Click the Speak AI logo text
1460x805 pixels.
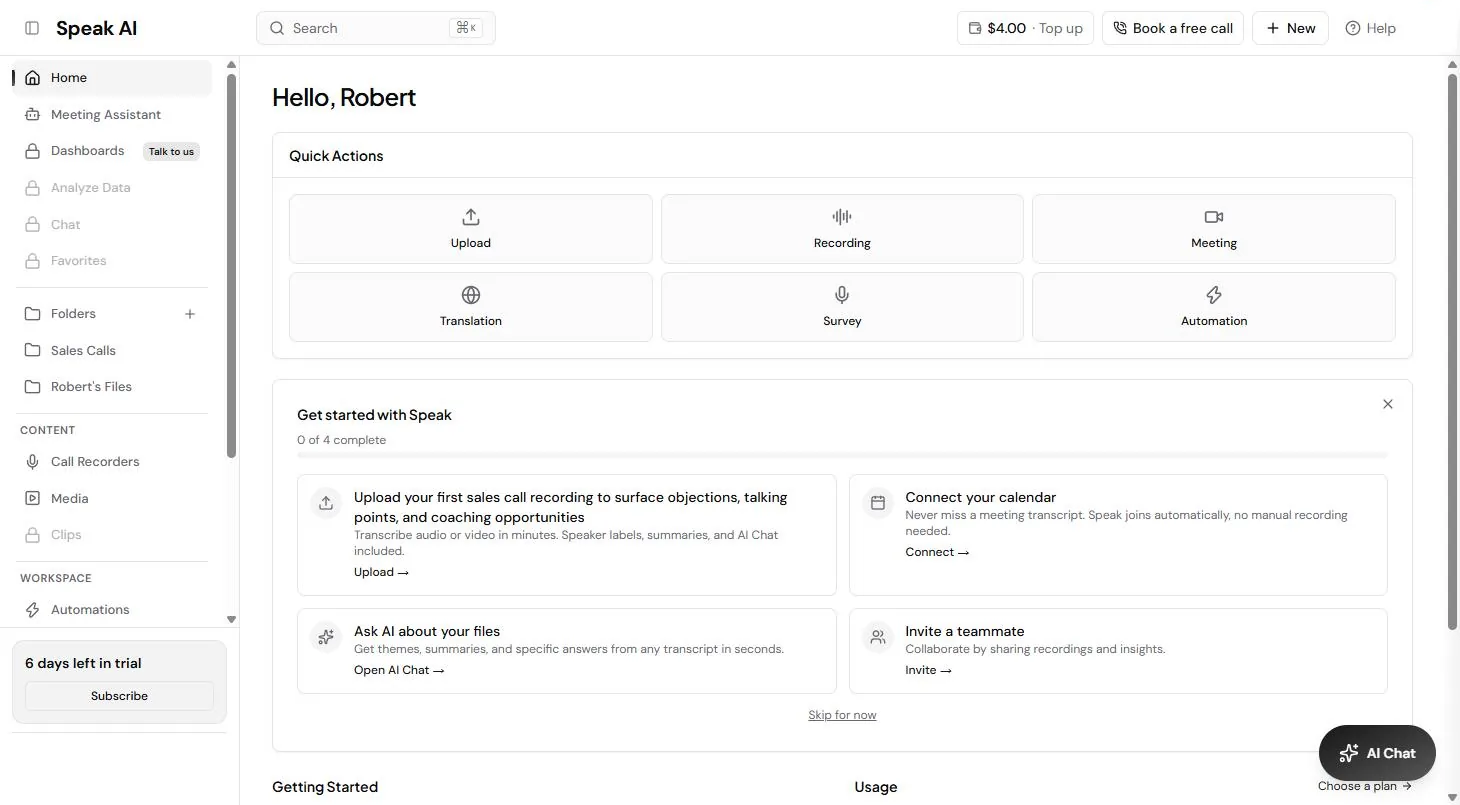pyautogui.click(x=96, y=28)
